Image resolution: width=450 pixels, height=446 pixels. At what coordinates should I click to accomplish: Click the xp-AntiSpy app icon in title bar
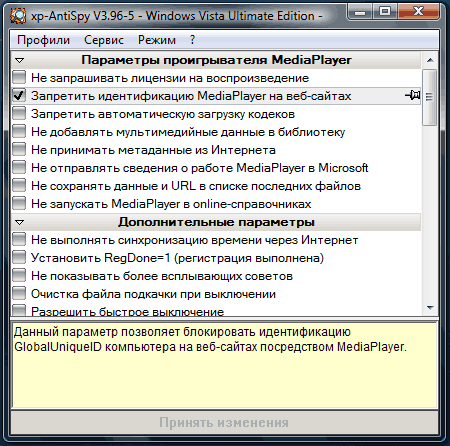[18, 16]
